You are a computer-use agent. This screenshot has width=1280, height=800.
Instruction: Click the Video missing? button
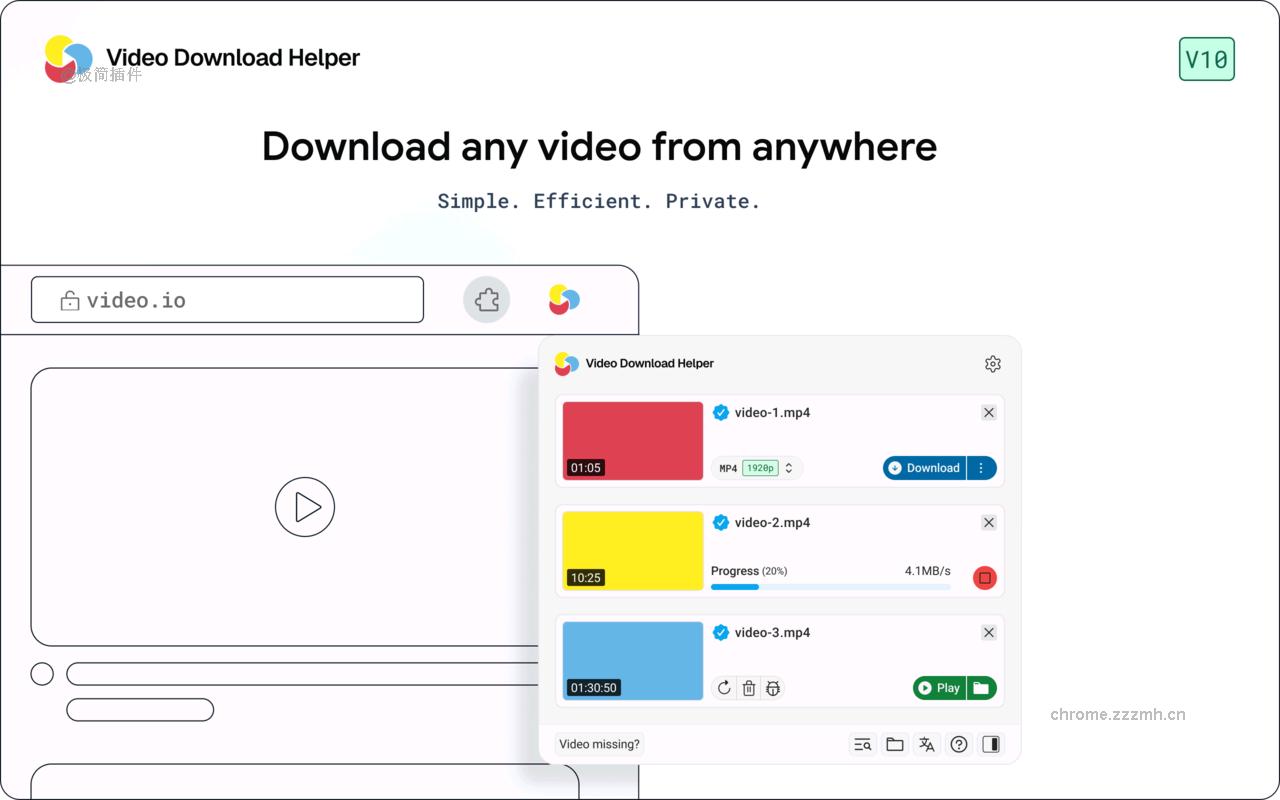click(x=599, y=744)
